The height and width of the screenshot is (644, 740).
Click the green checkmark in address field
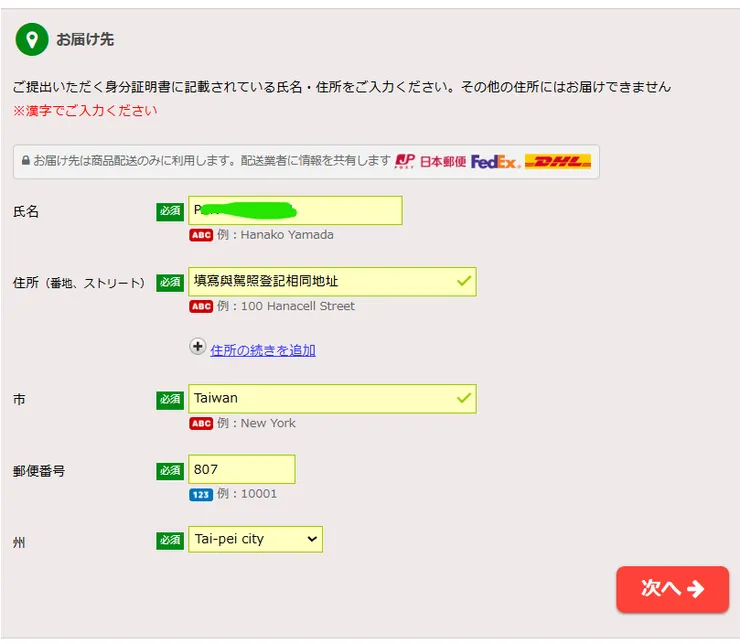tap(464, 281)
